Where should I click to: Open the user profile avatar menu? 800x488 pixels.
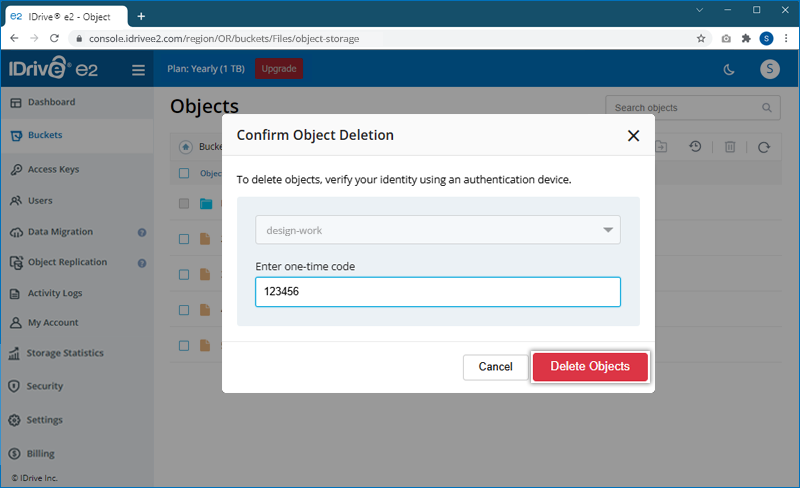(769, 69)
